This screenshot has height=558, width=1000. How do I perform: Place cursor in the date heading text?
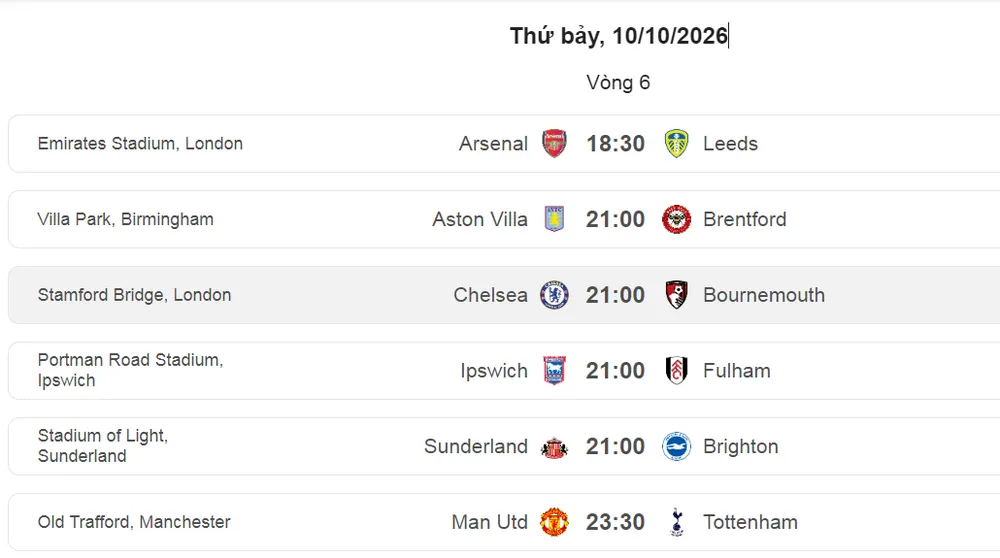(x=619, y=36)
